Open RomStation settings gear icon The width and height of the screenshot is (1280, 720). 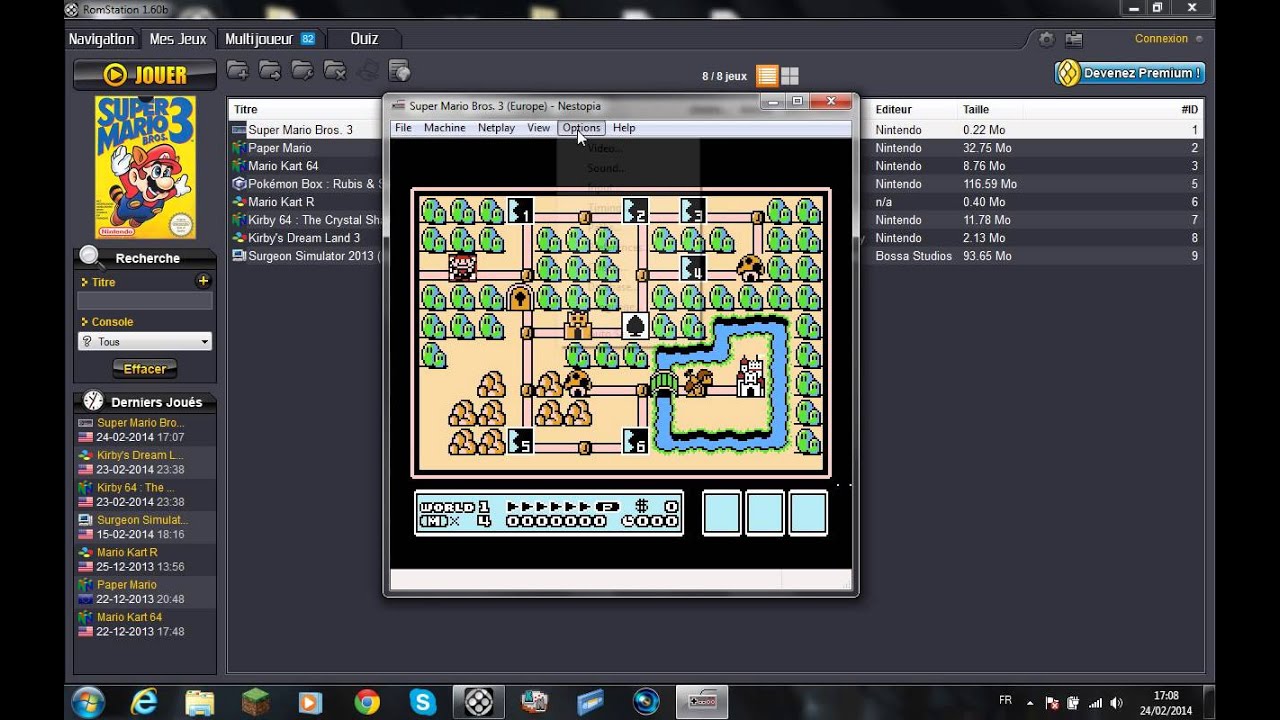[1046, 40]
